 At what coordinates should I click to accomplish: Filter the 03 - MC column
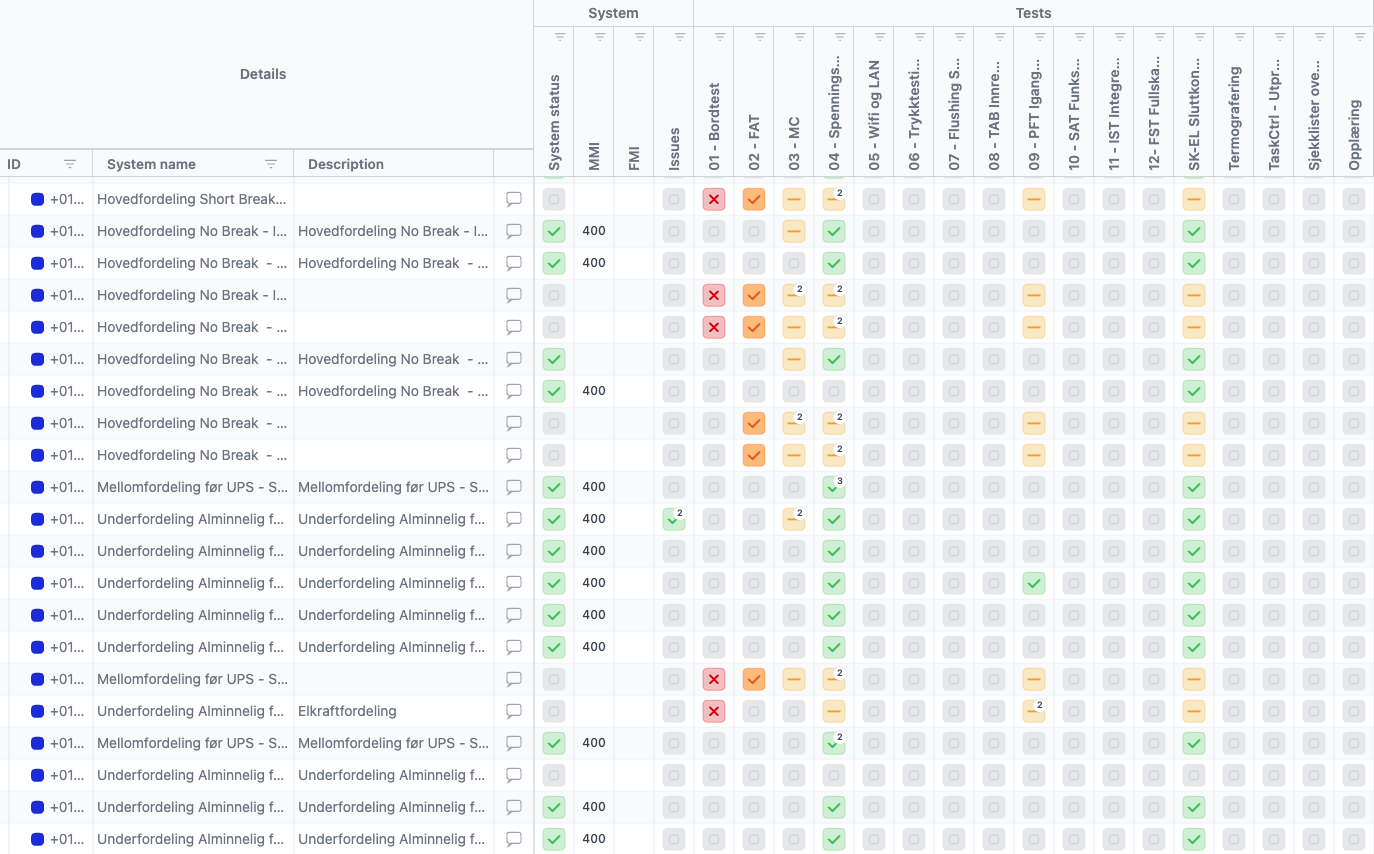point(800,37)
